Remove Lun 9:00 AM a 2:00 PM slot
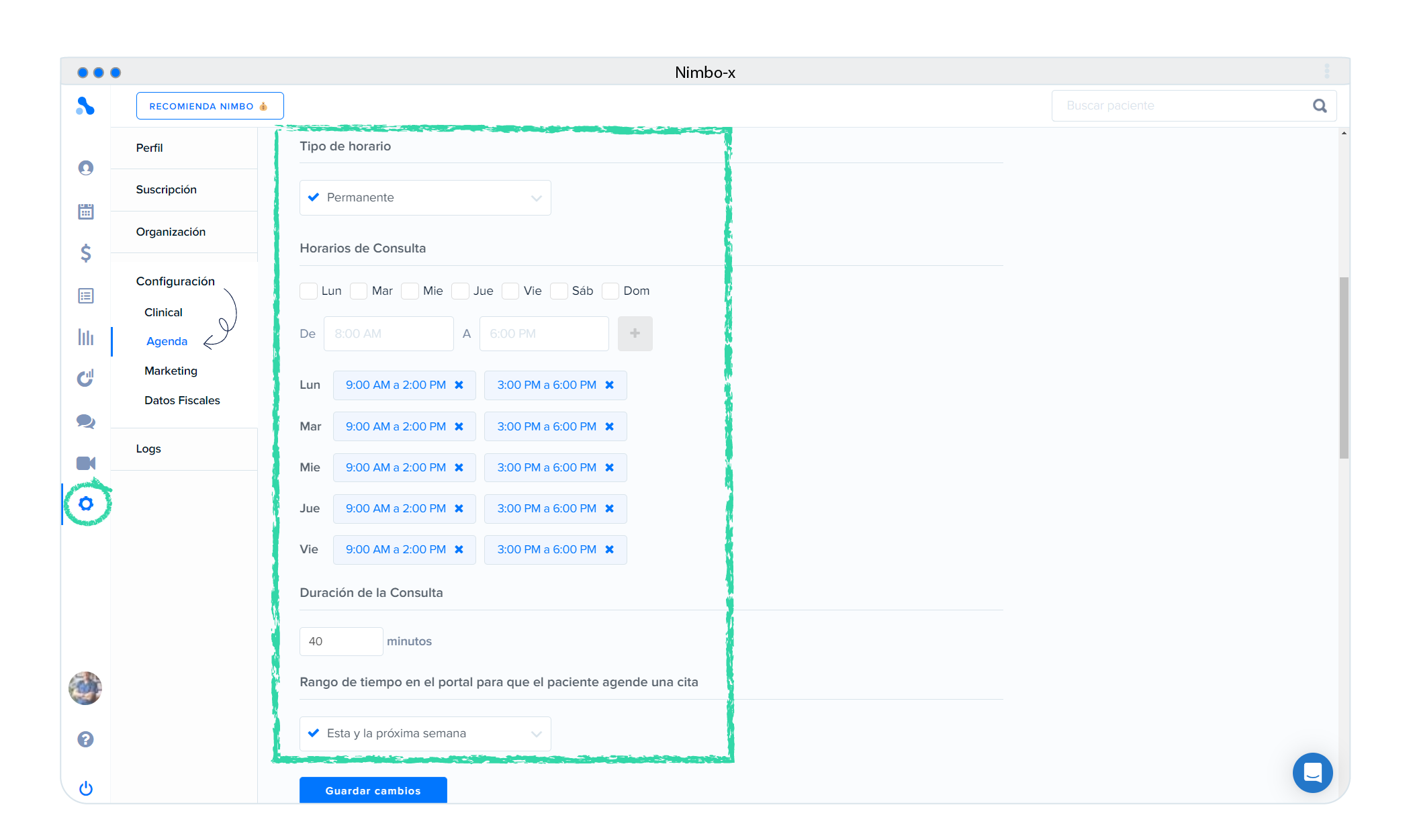The height and width of the screenshot is (840, 1411). [x=459, y=385]
